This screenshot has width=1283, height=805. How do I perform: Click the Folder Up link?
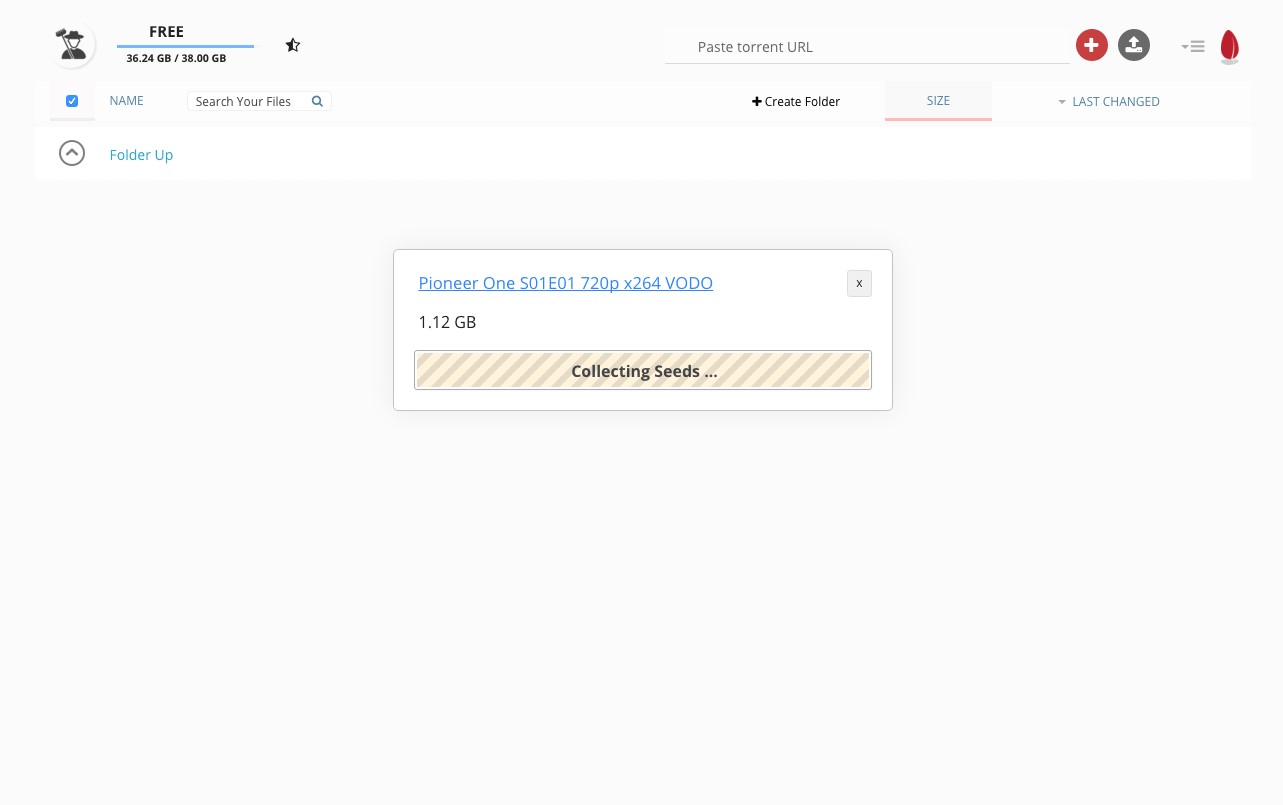[x=141, y=155]
